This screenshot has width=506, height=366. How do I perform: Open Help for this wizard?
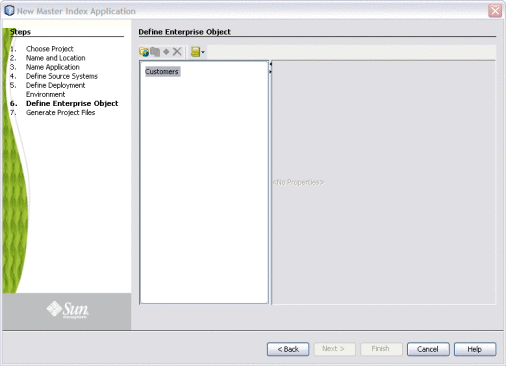click(x=475, y=349)
